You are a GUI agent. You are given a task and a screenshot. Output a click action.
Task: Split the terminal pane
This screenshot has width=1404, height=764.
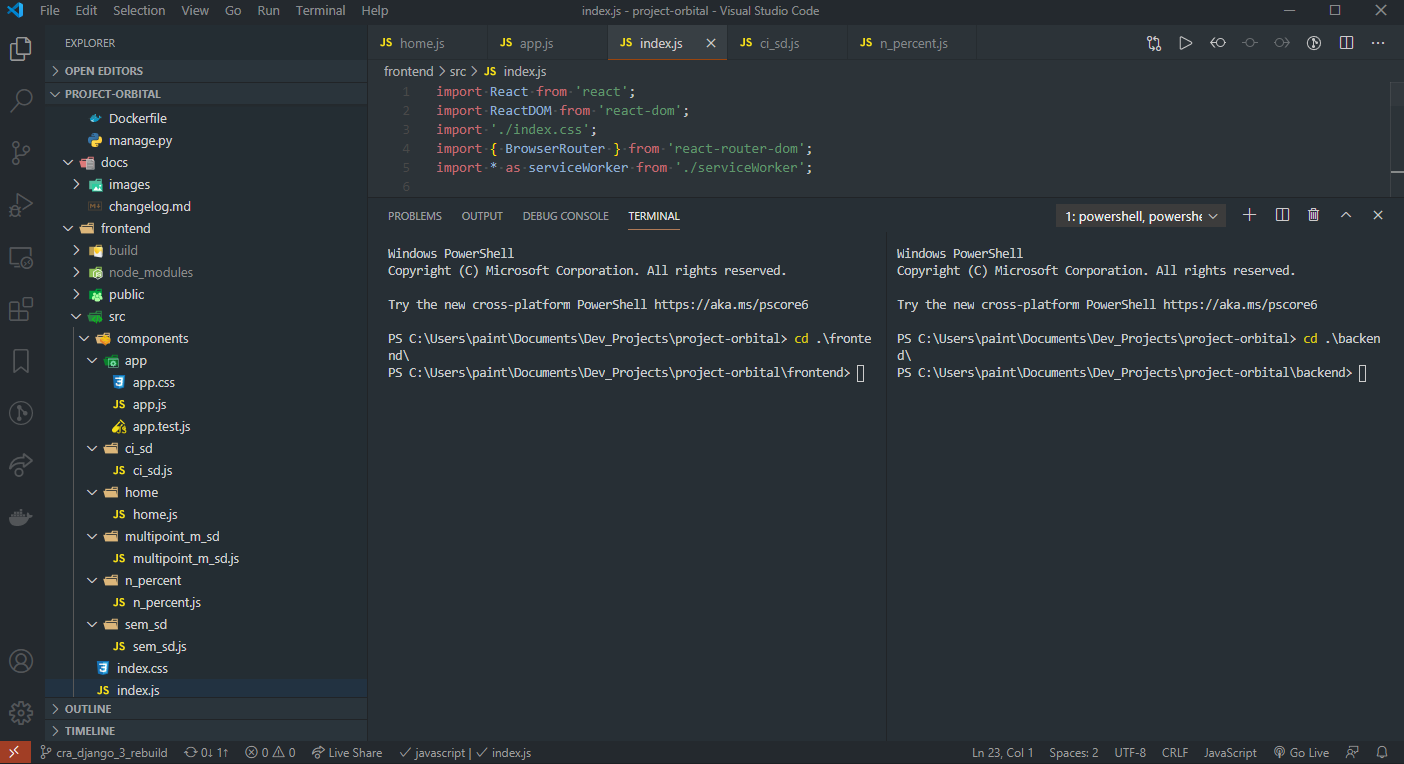pyautogui.click(x=1282, y=215)
